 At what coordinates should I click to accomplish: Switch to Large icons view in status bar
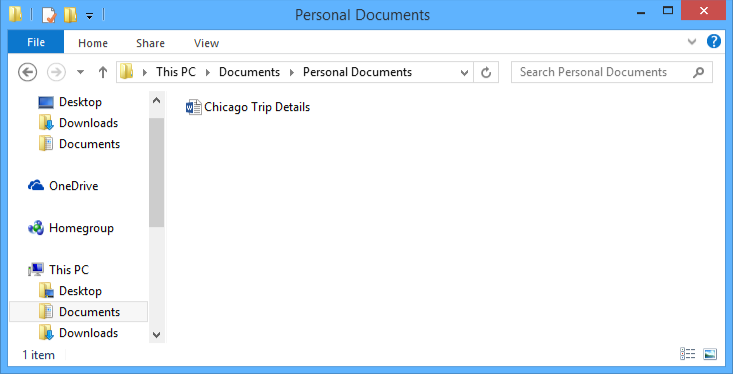710,354
